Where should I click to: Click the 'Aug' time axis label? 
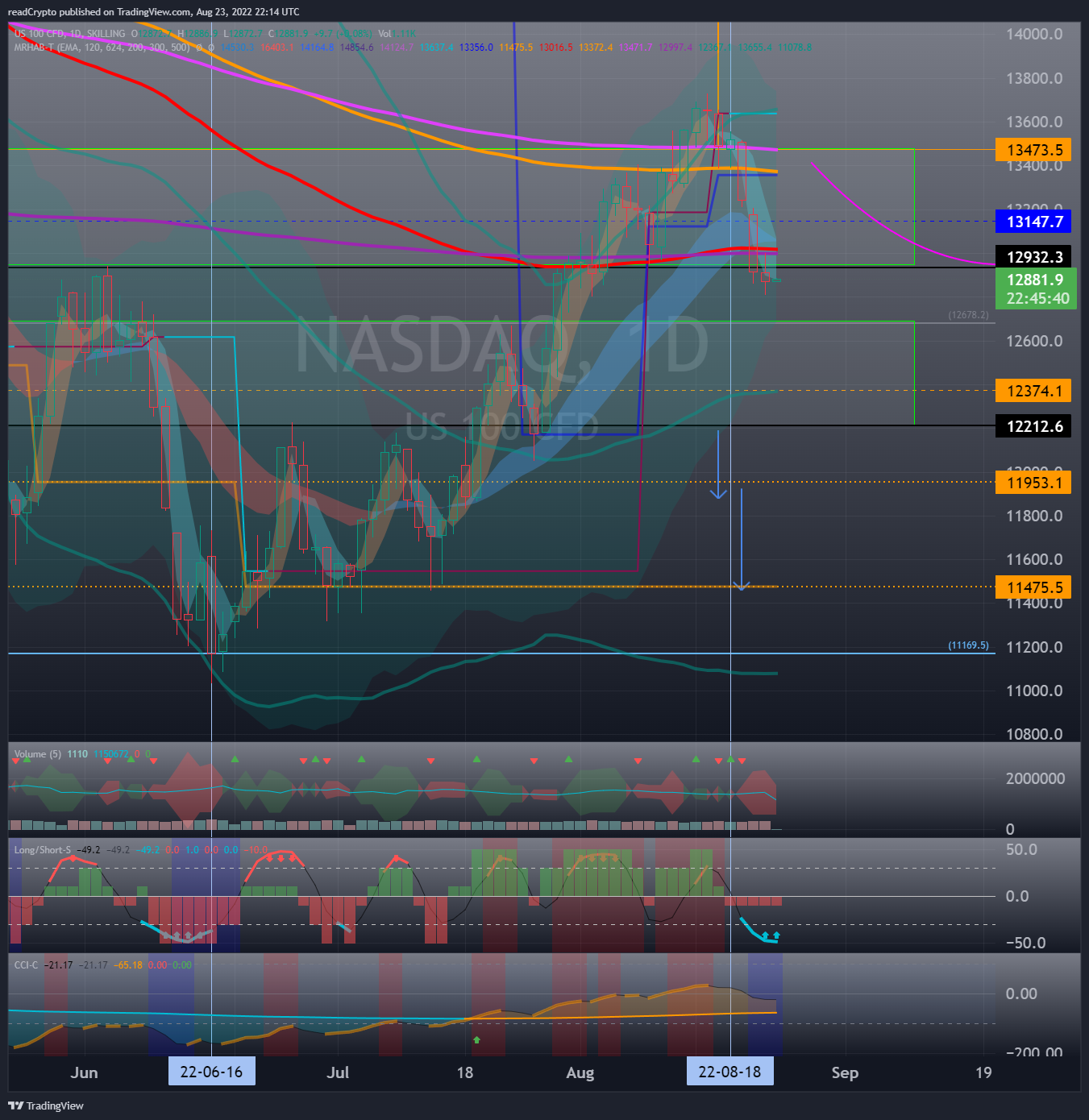point(580,1072)
